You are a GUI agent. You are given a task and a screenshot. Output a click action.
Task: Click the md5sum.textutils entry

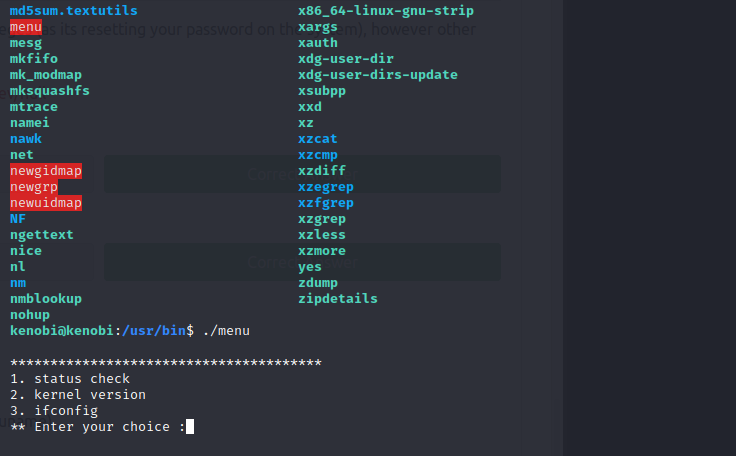[x=74, y=11]
